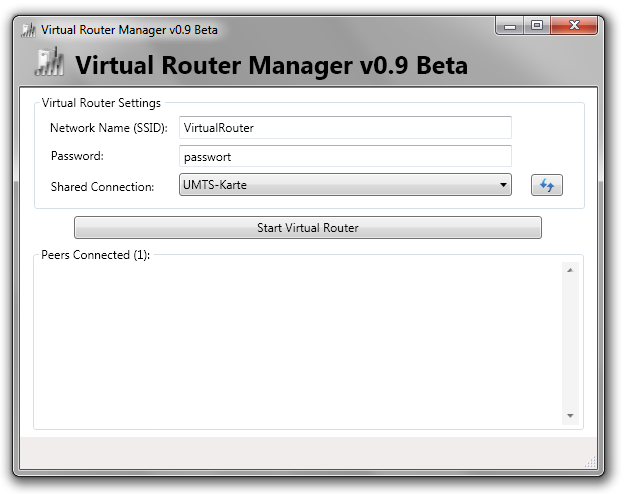Click the Network Name (SSID) label
Screen dimensions: 630x494
(108, 128)
